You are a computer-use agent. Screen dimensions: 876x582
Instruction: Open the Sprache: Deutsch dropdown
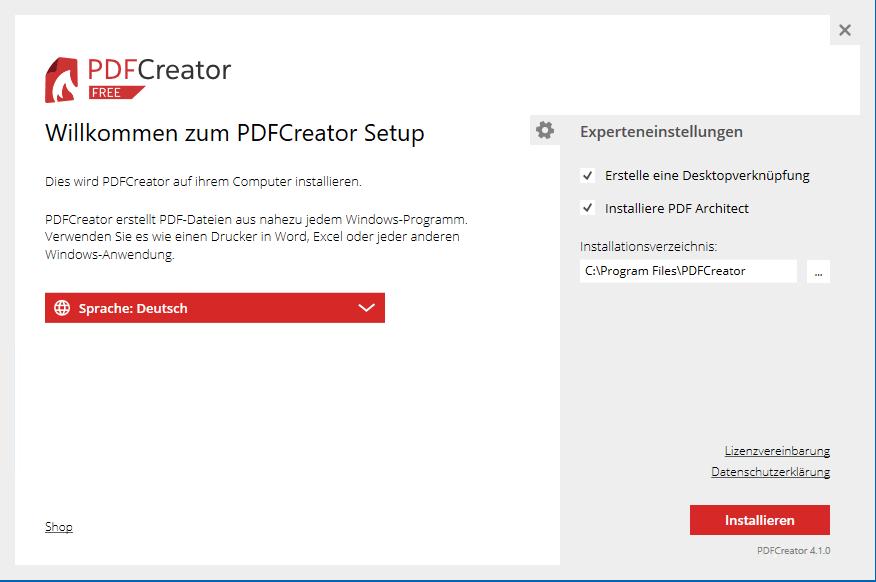215,308
